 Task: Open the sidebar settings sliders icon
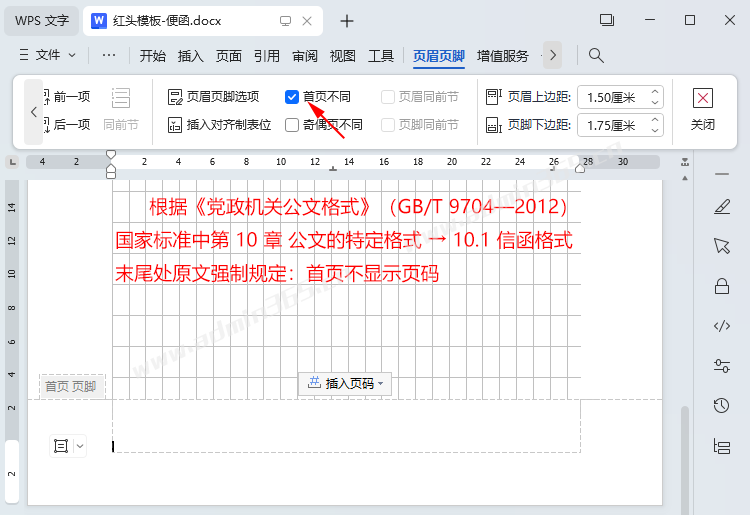coord(722,366)
